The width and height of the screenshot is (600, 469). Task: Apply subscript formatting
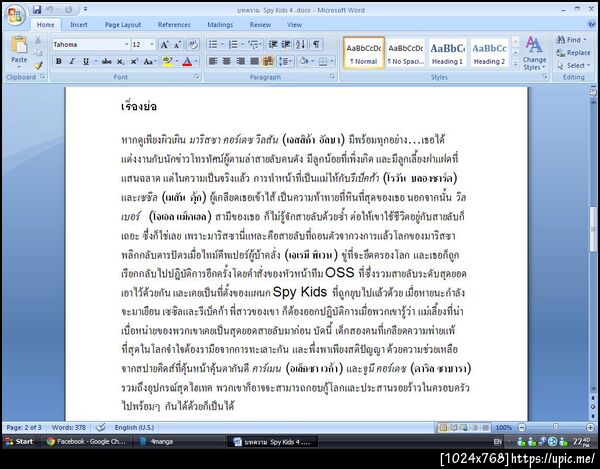click(x=121, y=61)
